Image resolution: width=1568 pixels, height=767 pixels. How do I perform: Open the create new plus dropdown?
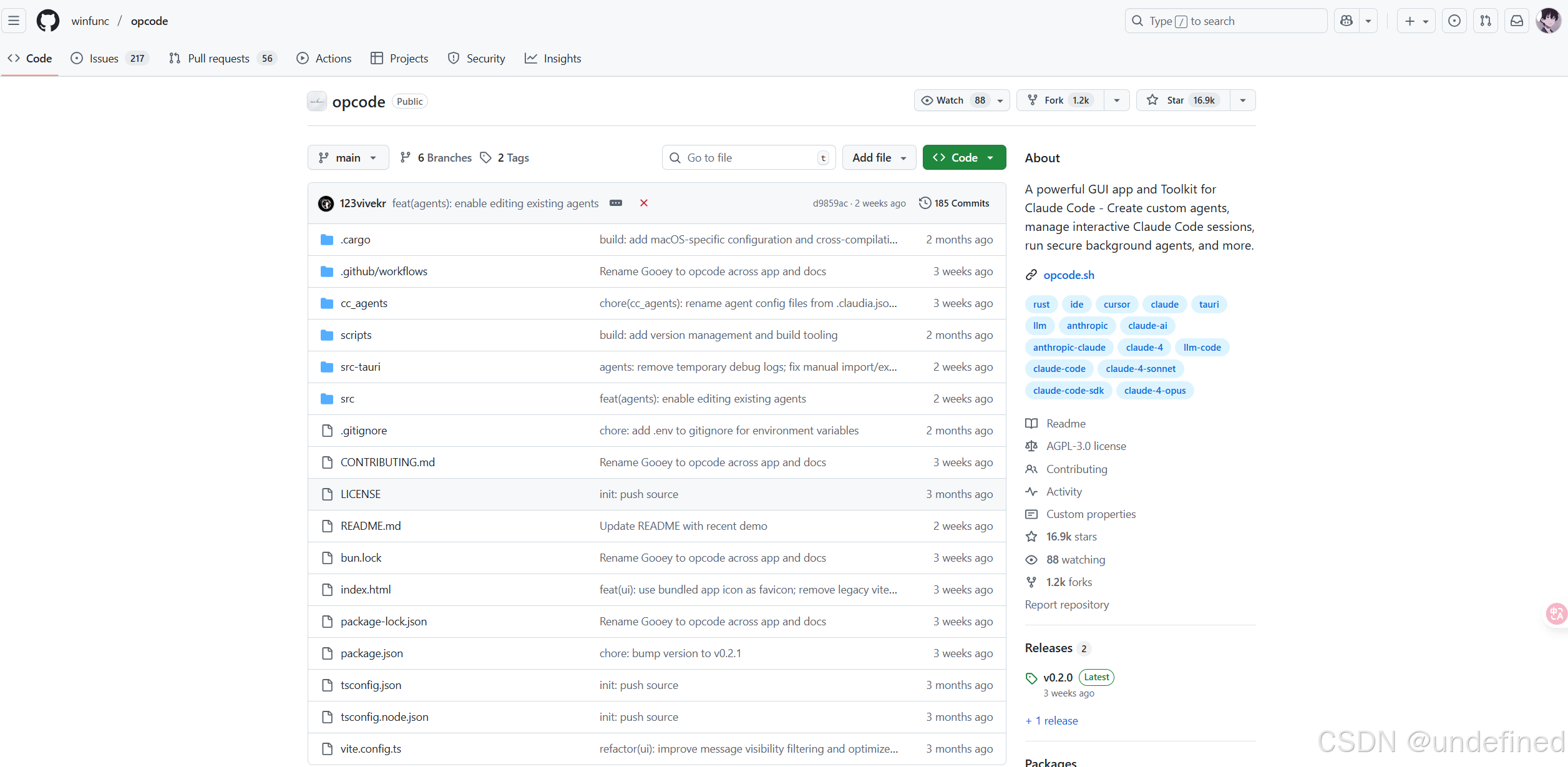coord(1416,21)
